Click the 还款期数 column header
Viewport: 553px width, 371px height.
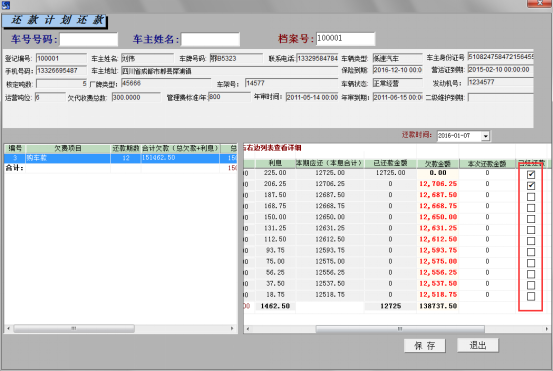(126, 148)
